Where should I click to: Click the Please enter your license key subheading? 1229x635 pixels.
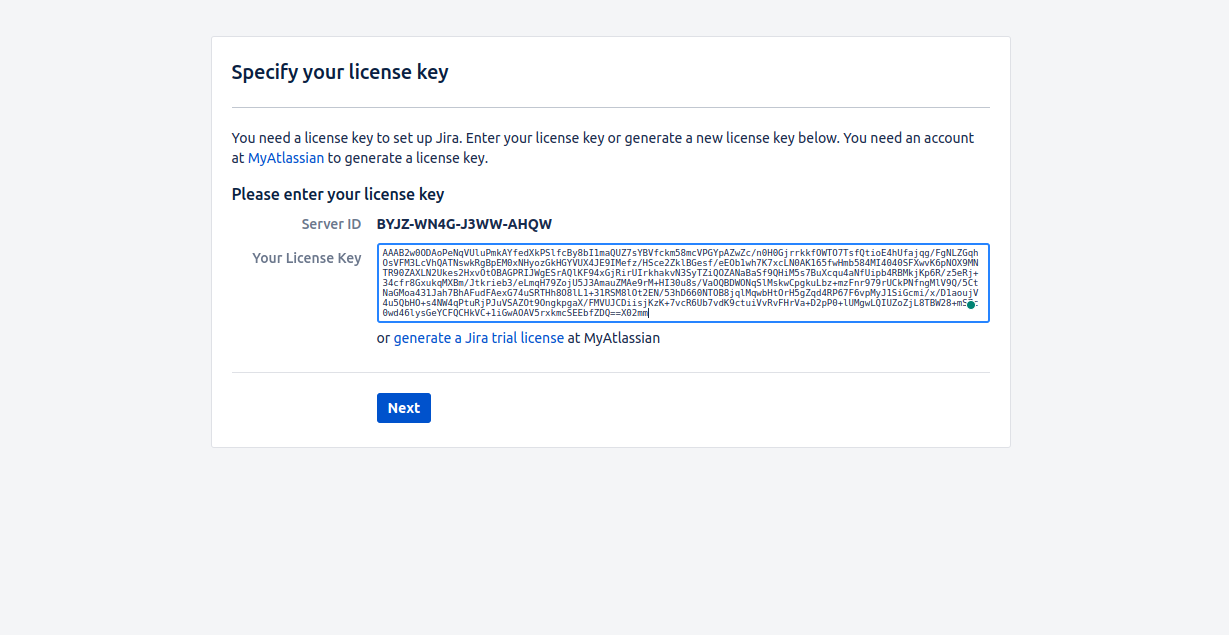(x=338, y=194)
